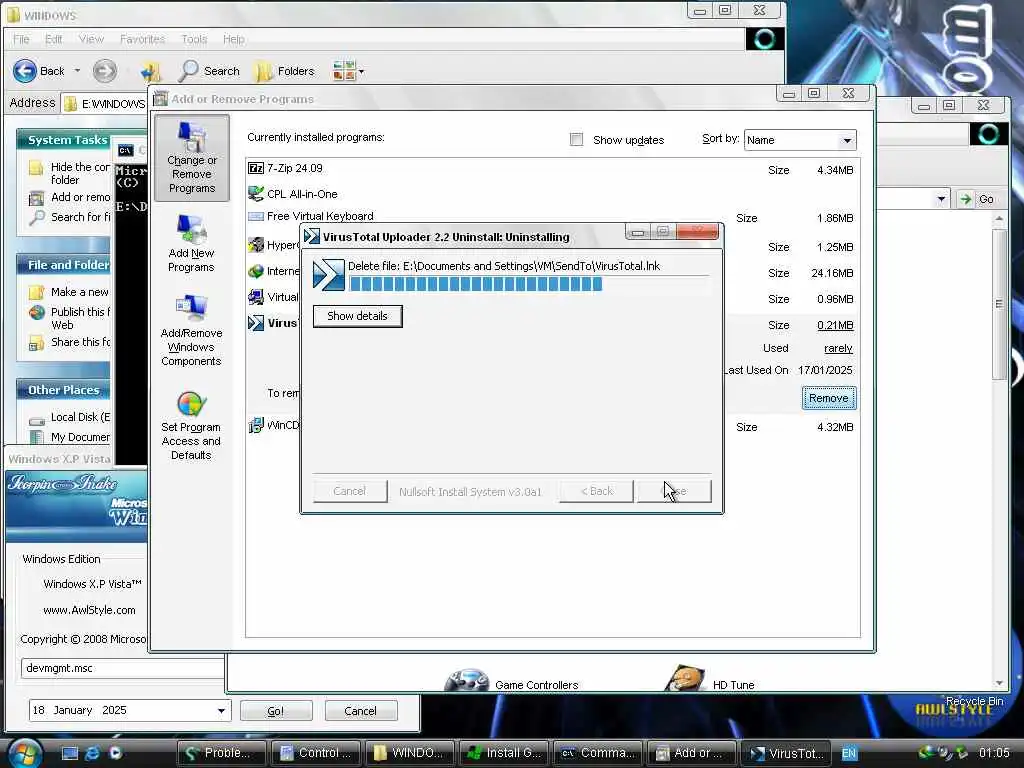The image size is (1024, 768).
Task: Click www.AwlStyle.com text
Action: [x=89, y=610]
